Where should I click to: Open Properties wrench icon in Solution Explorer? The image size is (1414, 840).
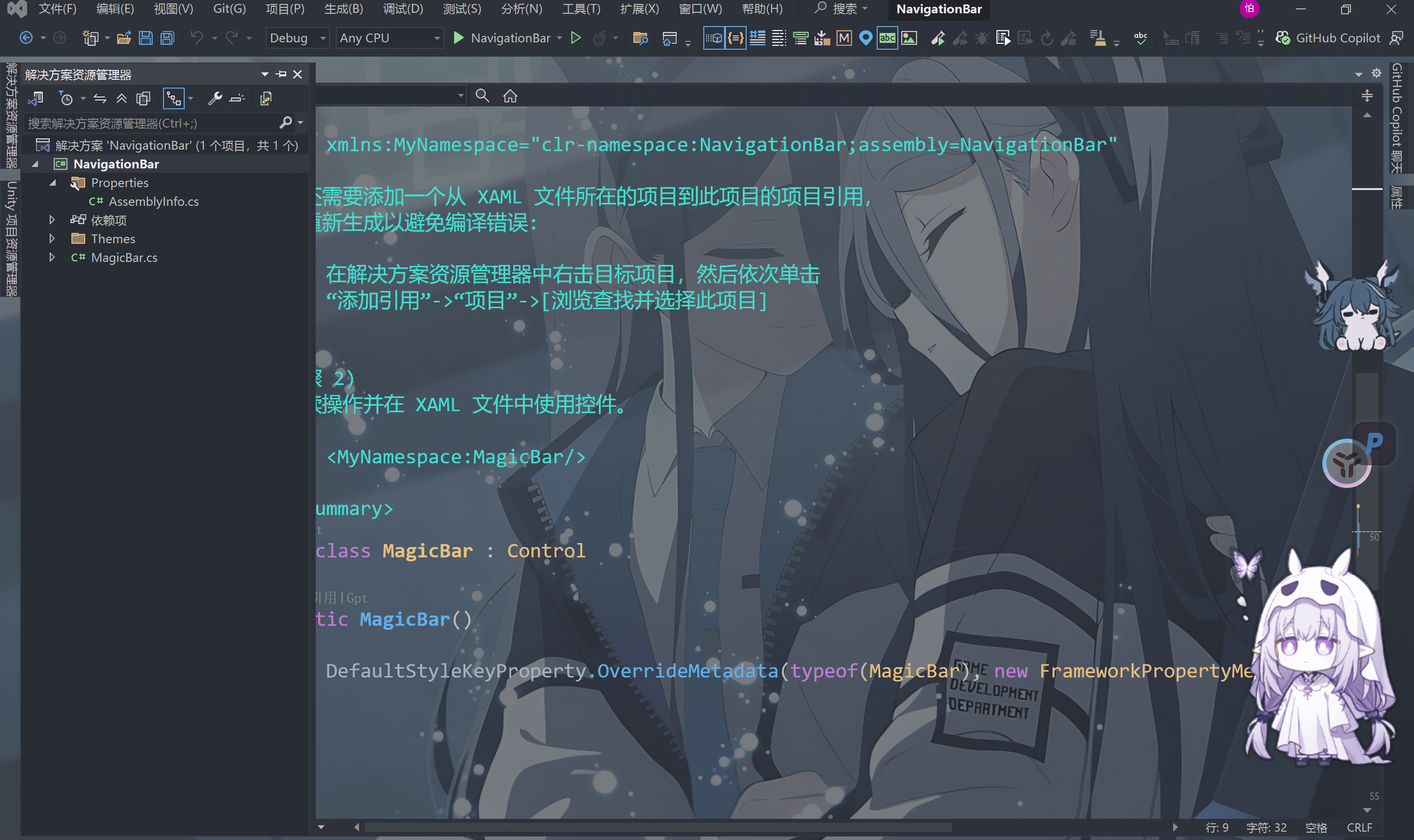pos(215,99)
